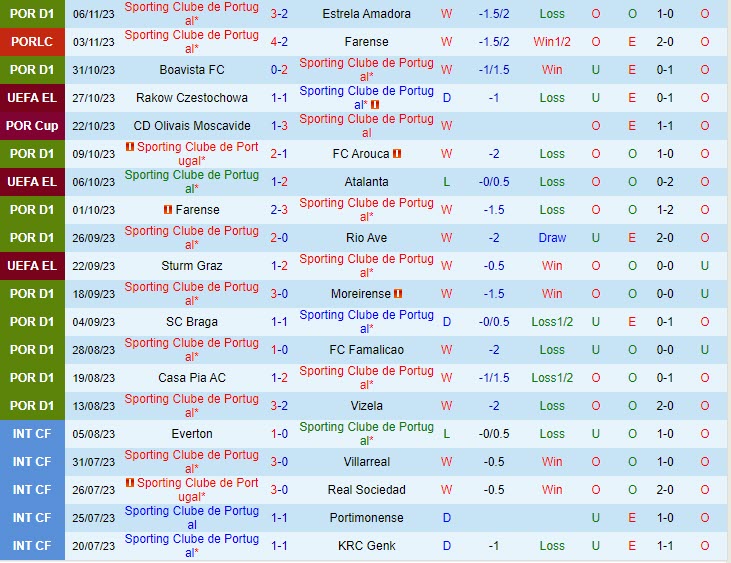Click the -1/1.5 handicap on the Boavista FC row
731x563 pixels.
494,70
